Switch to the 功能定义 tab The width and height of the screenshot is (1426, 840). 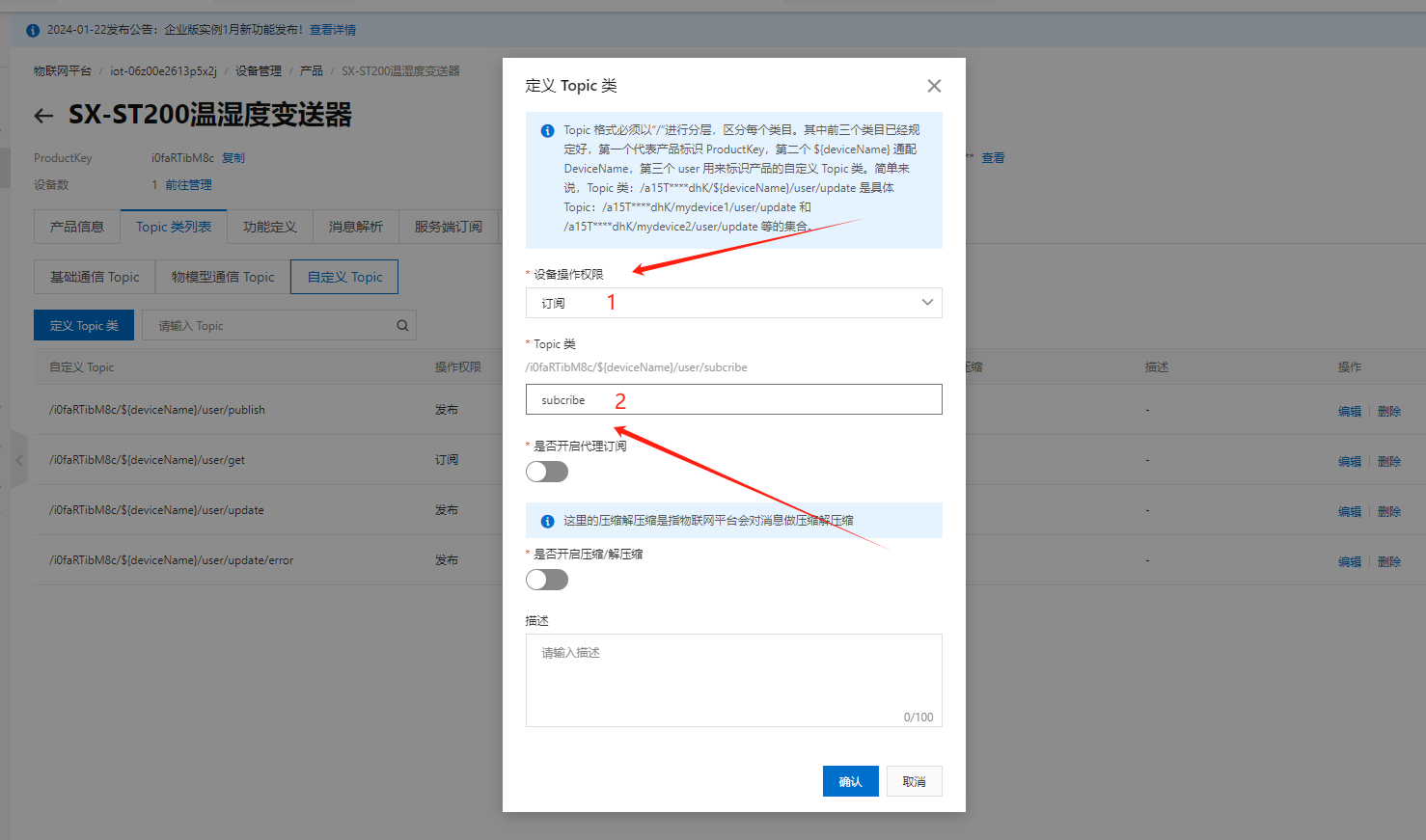click(269, 227)
